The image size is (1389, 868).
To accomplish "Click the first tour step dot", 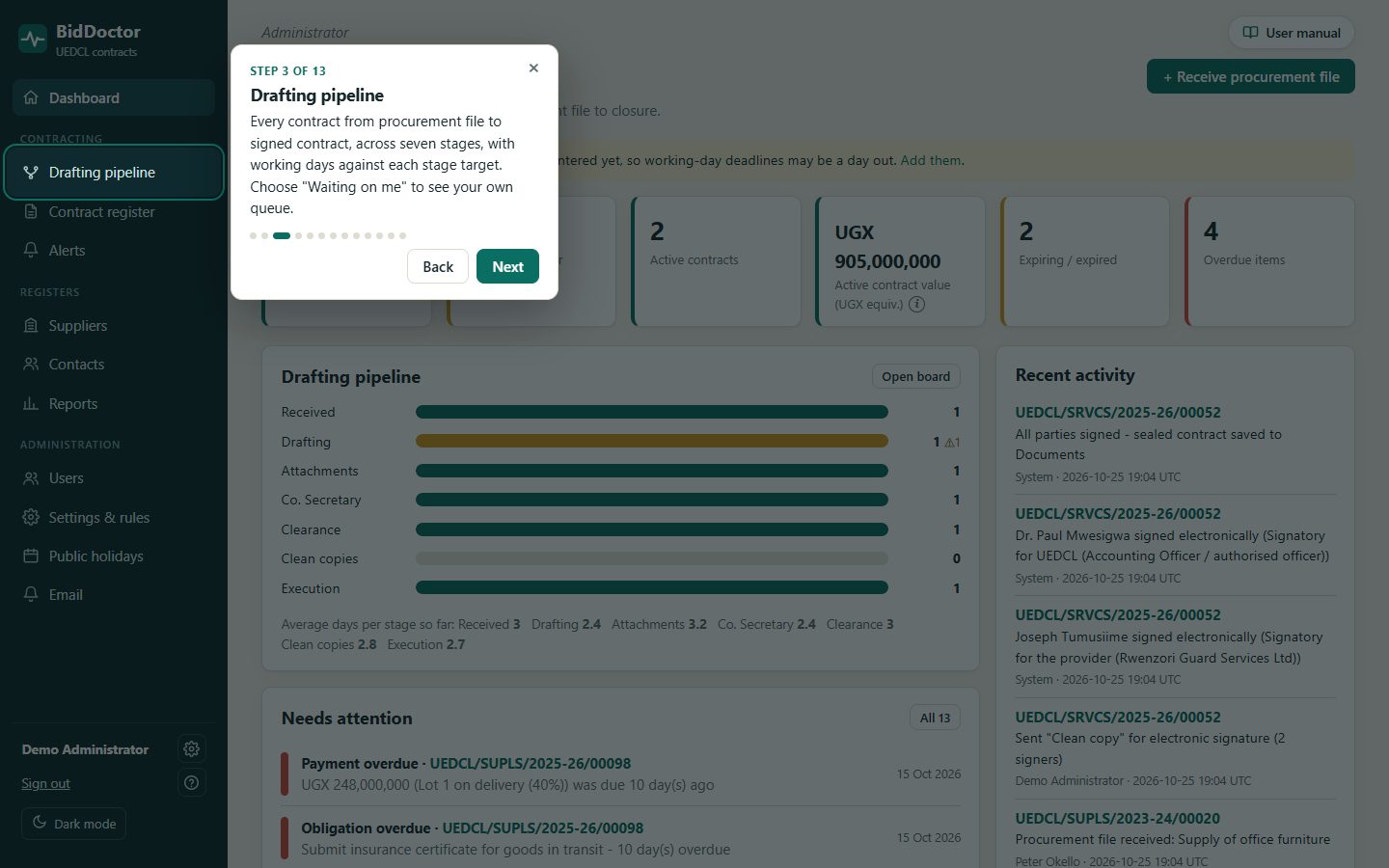I will pos(253,235).
